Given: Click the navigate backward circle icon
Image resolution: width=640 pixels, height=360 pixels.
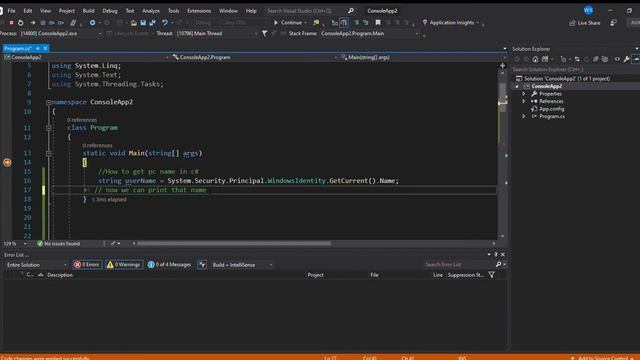Looking at the screenshot, I should [92, 22].
